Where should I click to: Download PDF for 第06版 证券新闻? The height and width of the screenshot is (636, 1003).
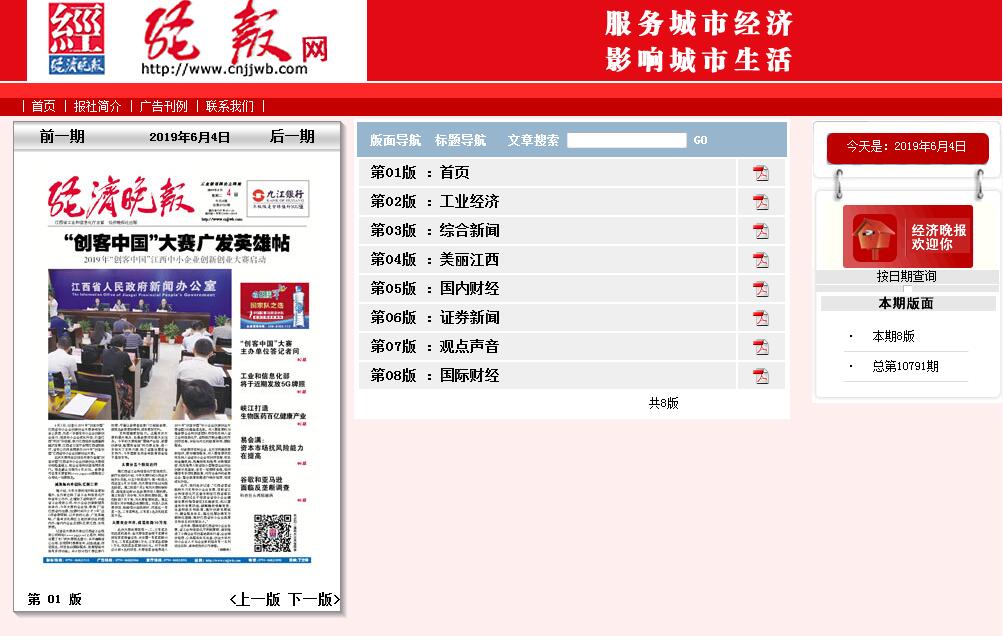(x=761, y=318)
